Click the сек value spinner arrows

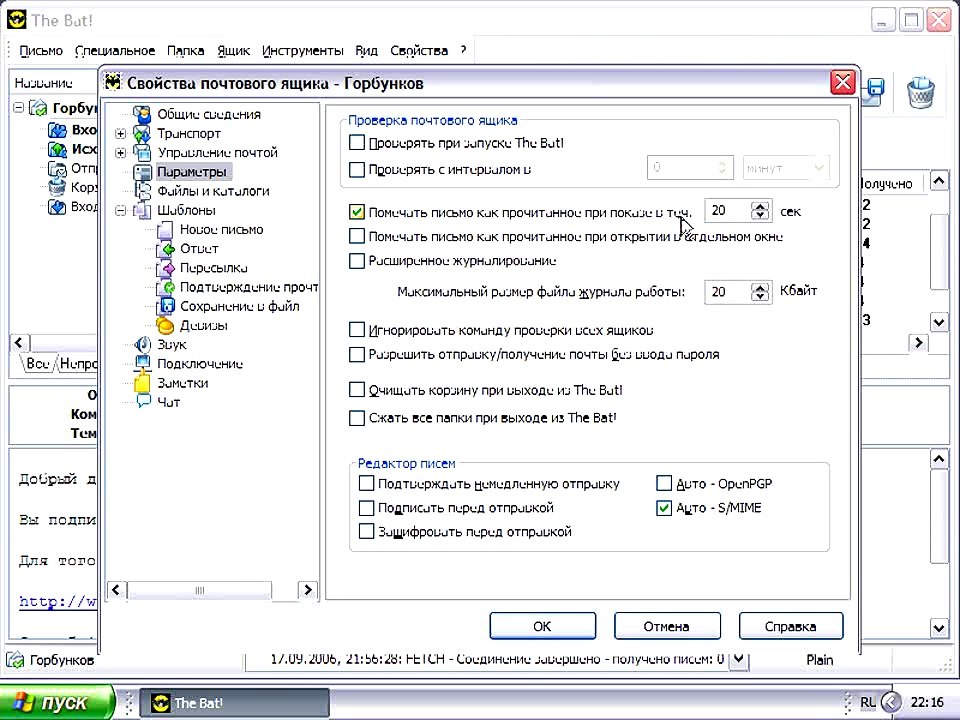pyautogui.click(x=760, y=211)
